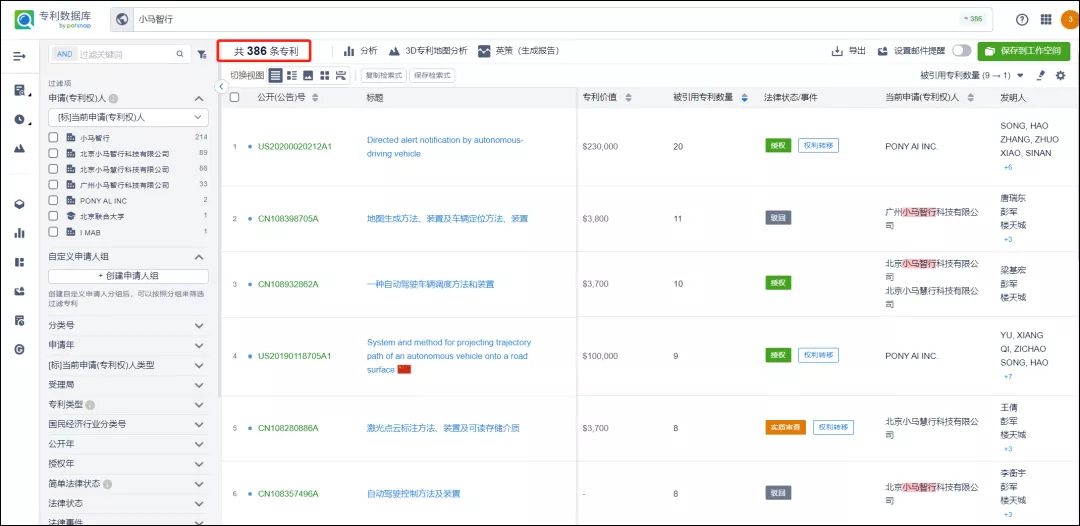The width and height of the screenshot is (1080, 526).
Task: Click the filter funnel icon beside keyword search
Action: point(202,54)
